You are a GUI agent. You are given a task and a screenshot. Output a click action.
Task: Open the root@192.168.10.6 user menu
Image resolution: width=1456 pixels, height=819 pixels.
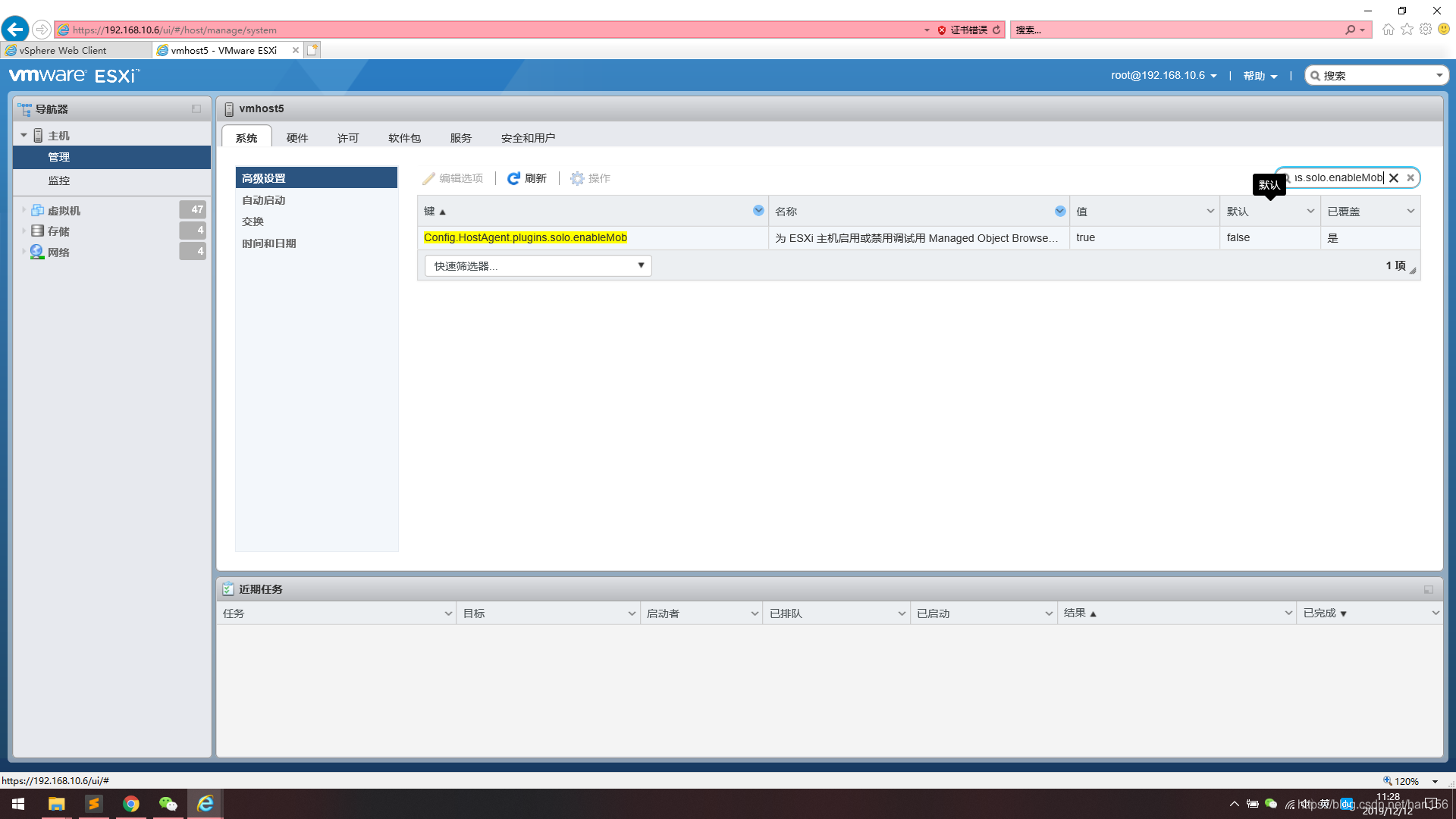[x=1164, y=75]
